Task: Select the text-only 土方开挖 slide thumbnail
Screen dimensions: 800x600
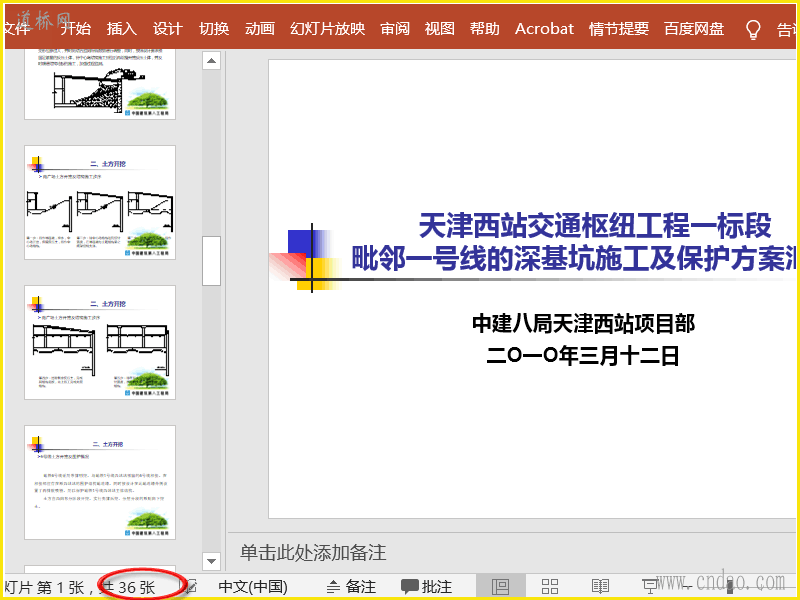Action: (100, 482)
